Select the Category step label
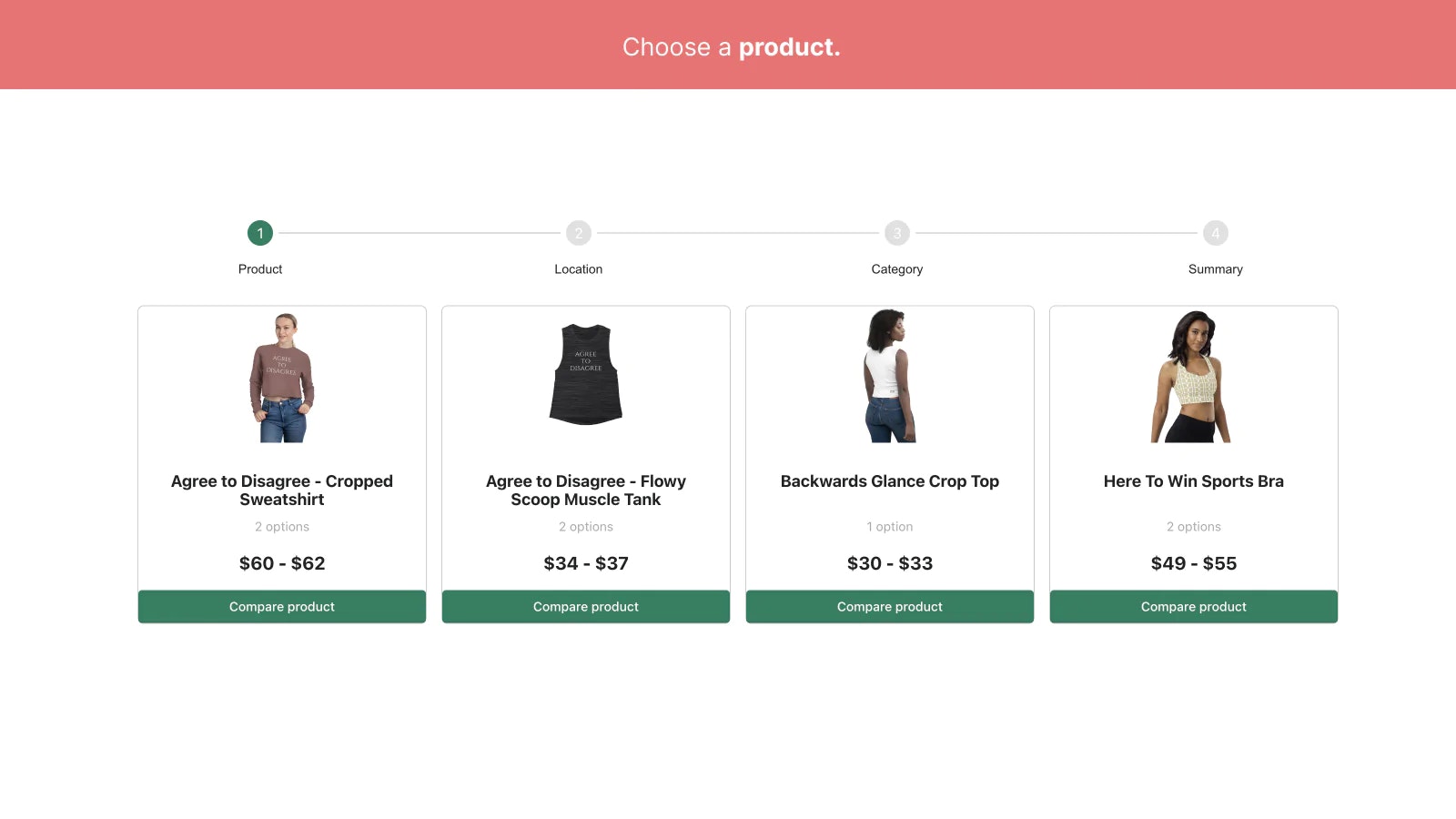 pyautogui.click(x=897, y=269)
